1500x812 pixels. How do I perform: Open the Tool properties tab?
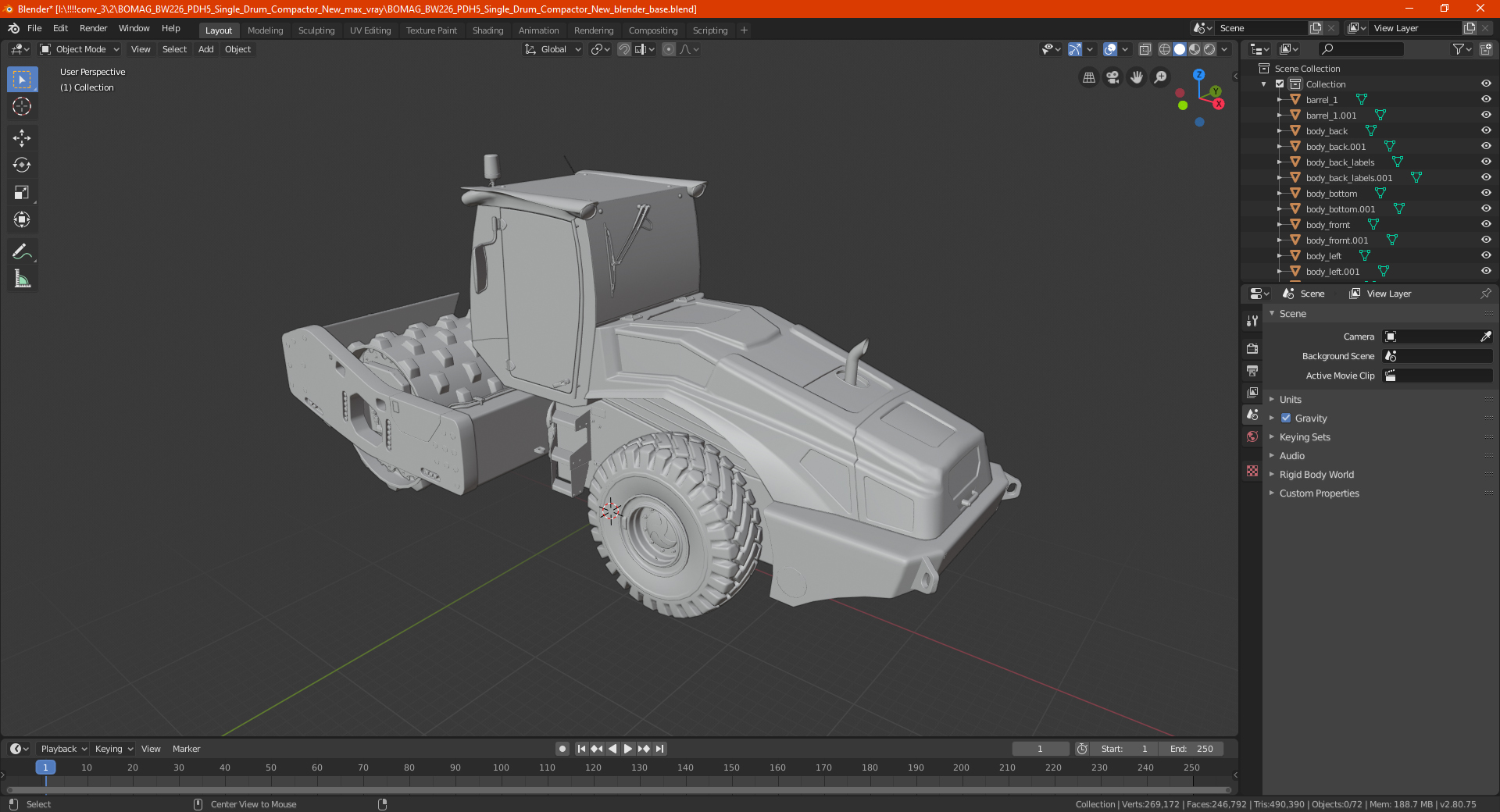[1252, 321]
